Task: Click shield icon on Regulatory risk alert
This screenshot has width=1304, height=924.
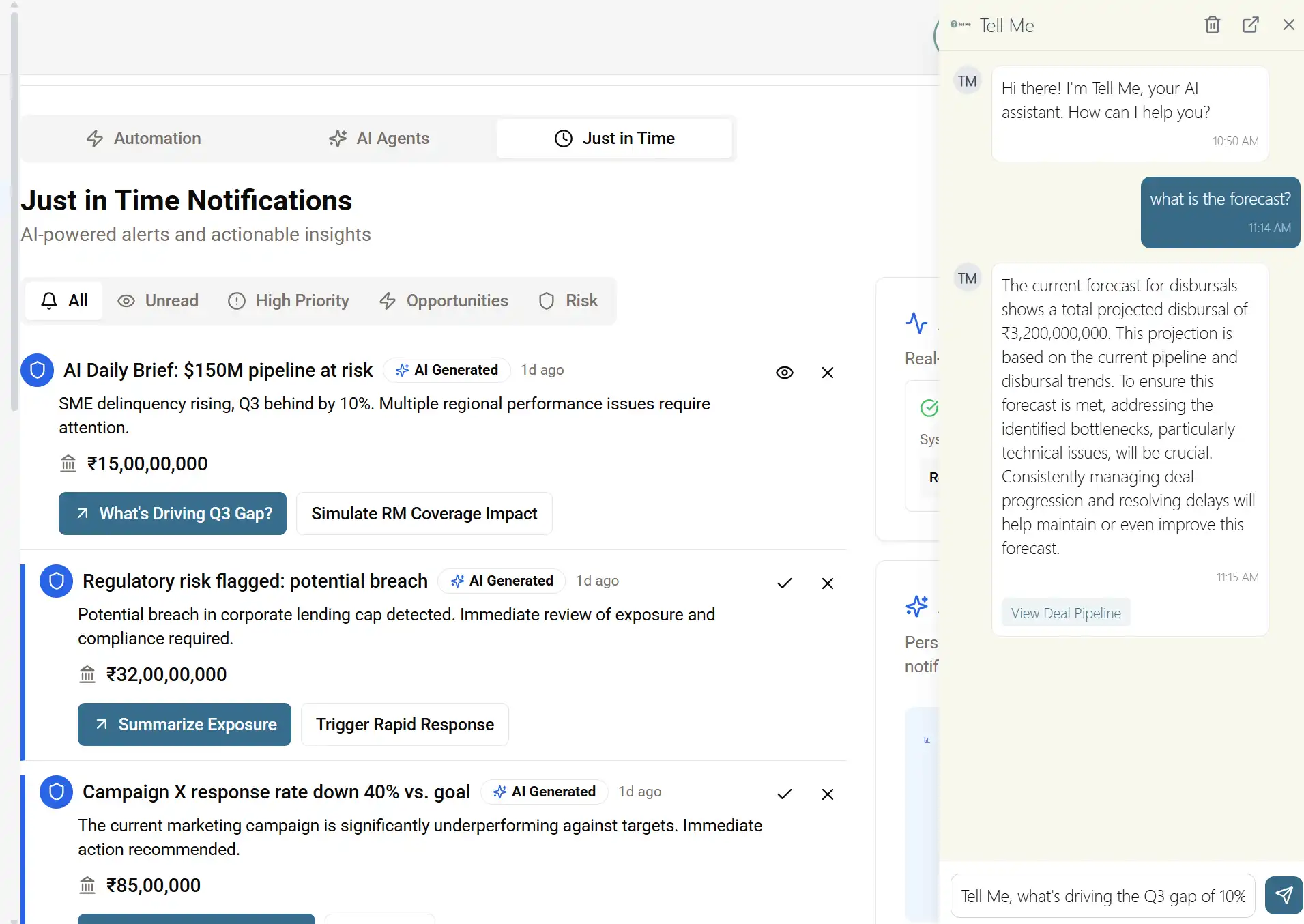Action: (x=57, y=581)
